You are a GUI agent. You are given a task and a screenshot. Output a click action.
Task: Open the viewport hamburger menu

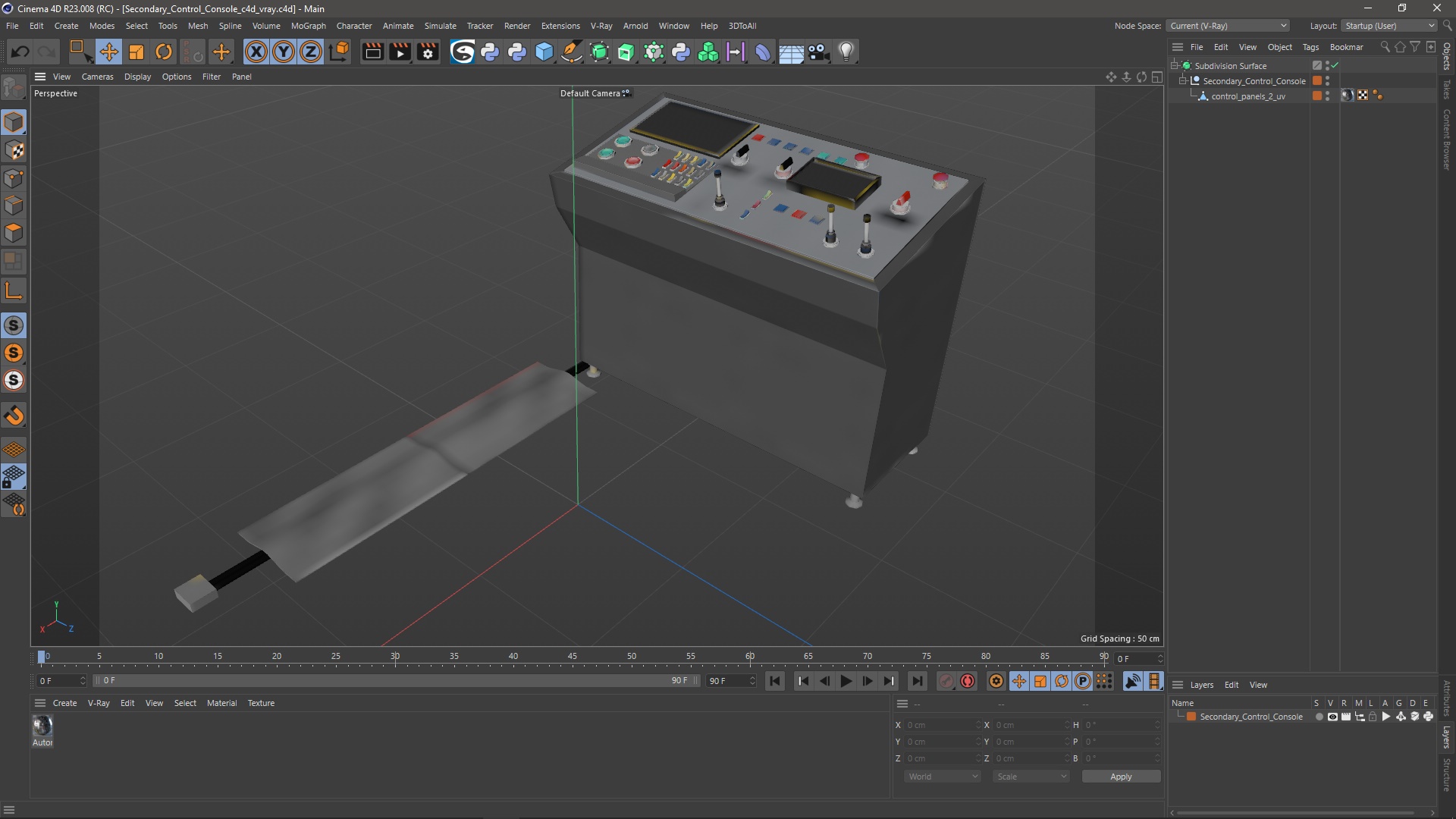point(40,77)
